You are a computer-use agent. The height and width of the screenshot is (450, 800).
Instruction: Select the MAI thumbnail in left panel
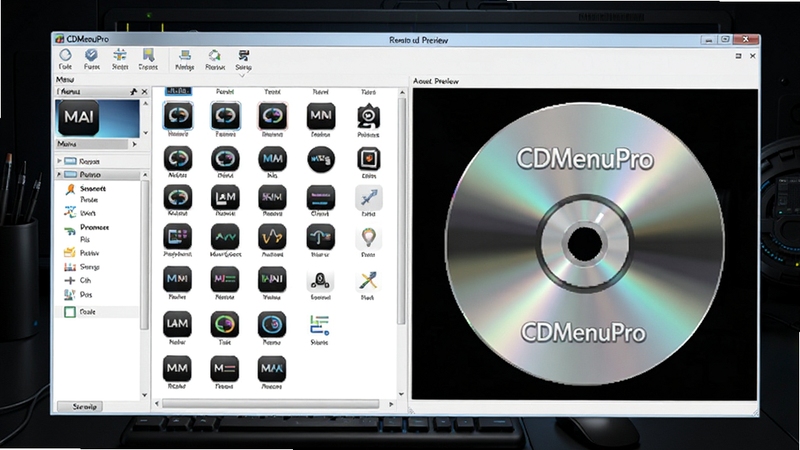97,118
